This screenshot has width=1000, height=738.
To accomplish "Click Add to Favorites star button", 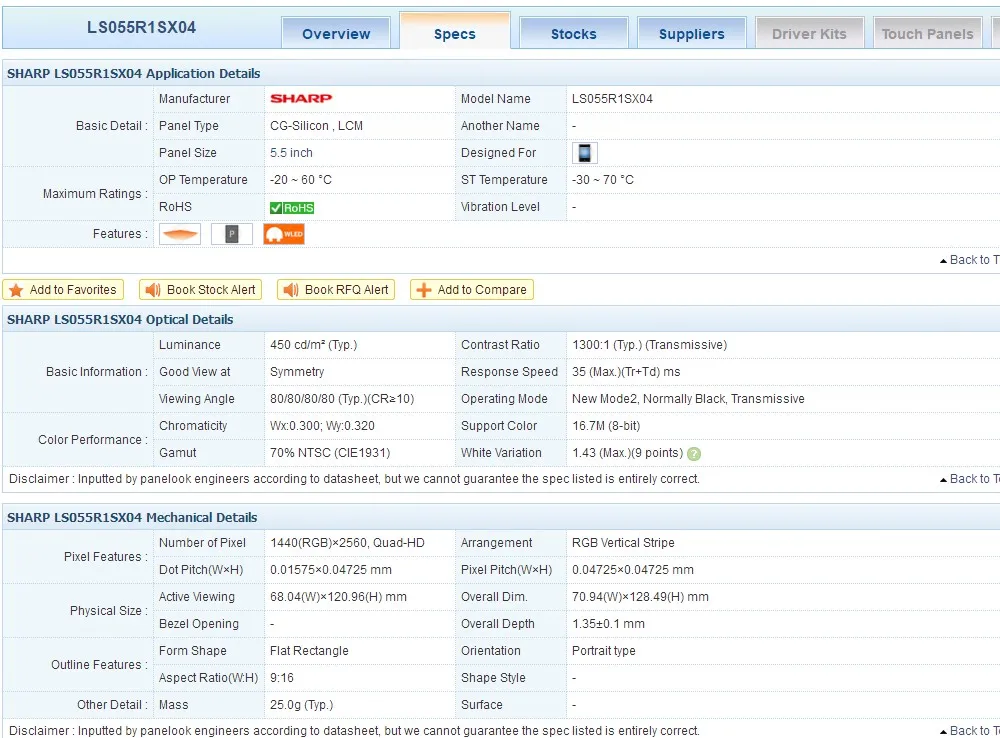I will tap(63, 290).
